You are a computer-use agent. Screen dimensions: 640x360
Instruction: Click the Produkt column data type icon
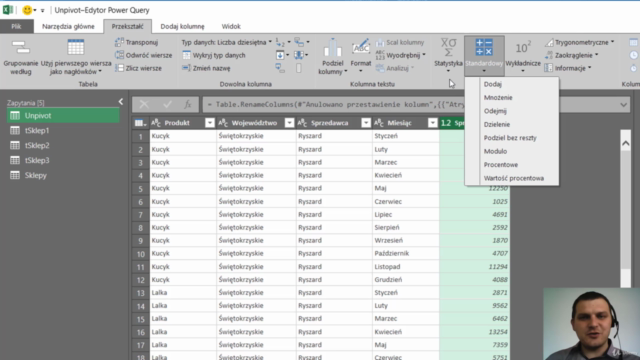click(156, 123)
